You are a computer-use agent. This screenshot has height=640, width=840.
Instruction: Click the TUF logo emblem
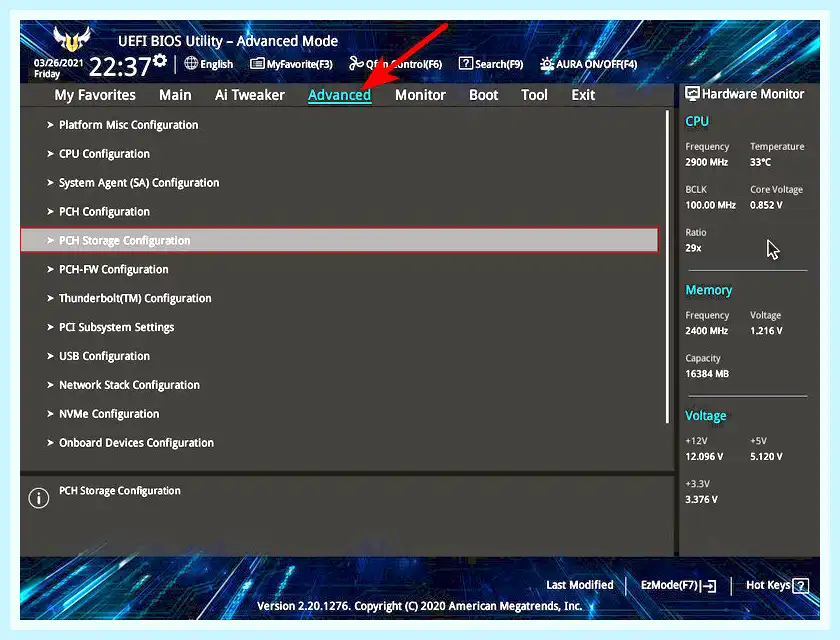pyautogui.click(x=72, y=39)
